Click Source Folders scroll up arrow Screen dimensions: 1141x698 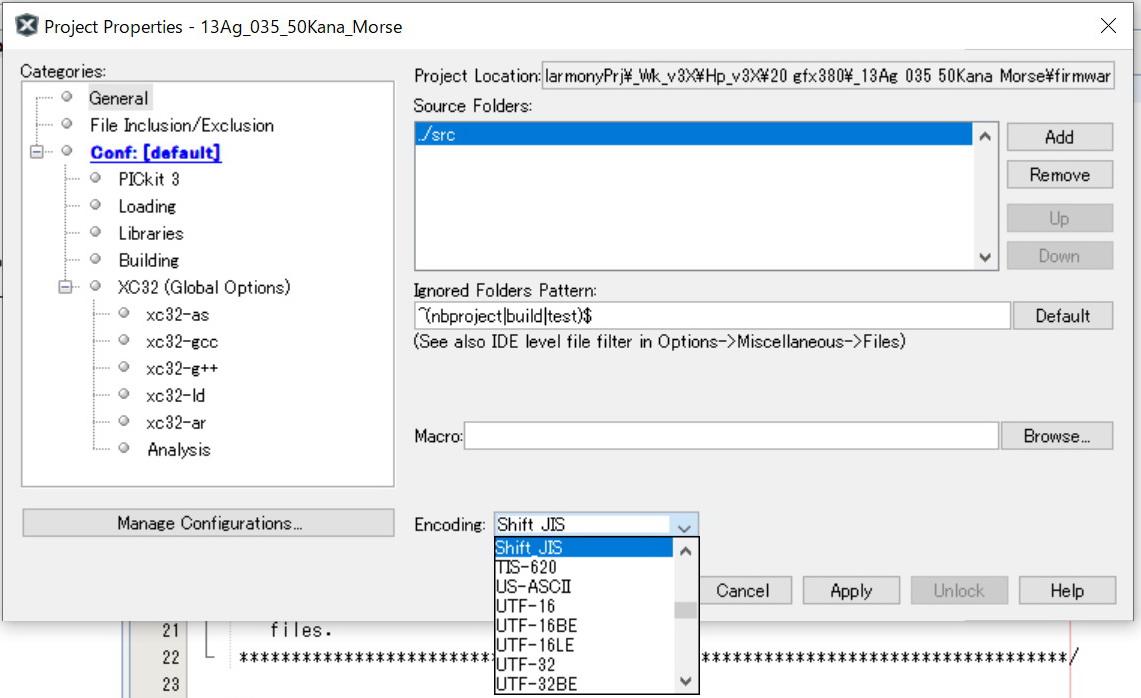(x=985, y=136)
